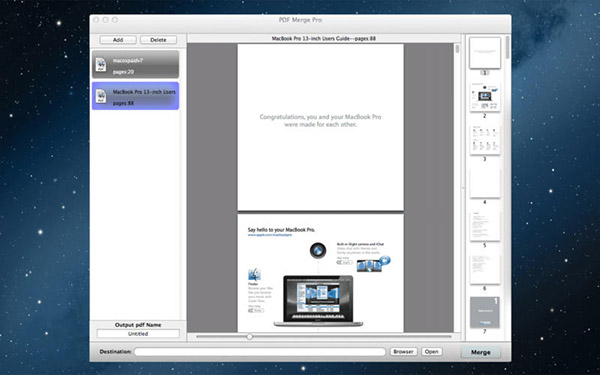Select page 2 thumbnail
The width and height of the screenshot is (600, 375).
point(485,96)
